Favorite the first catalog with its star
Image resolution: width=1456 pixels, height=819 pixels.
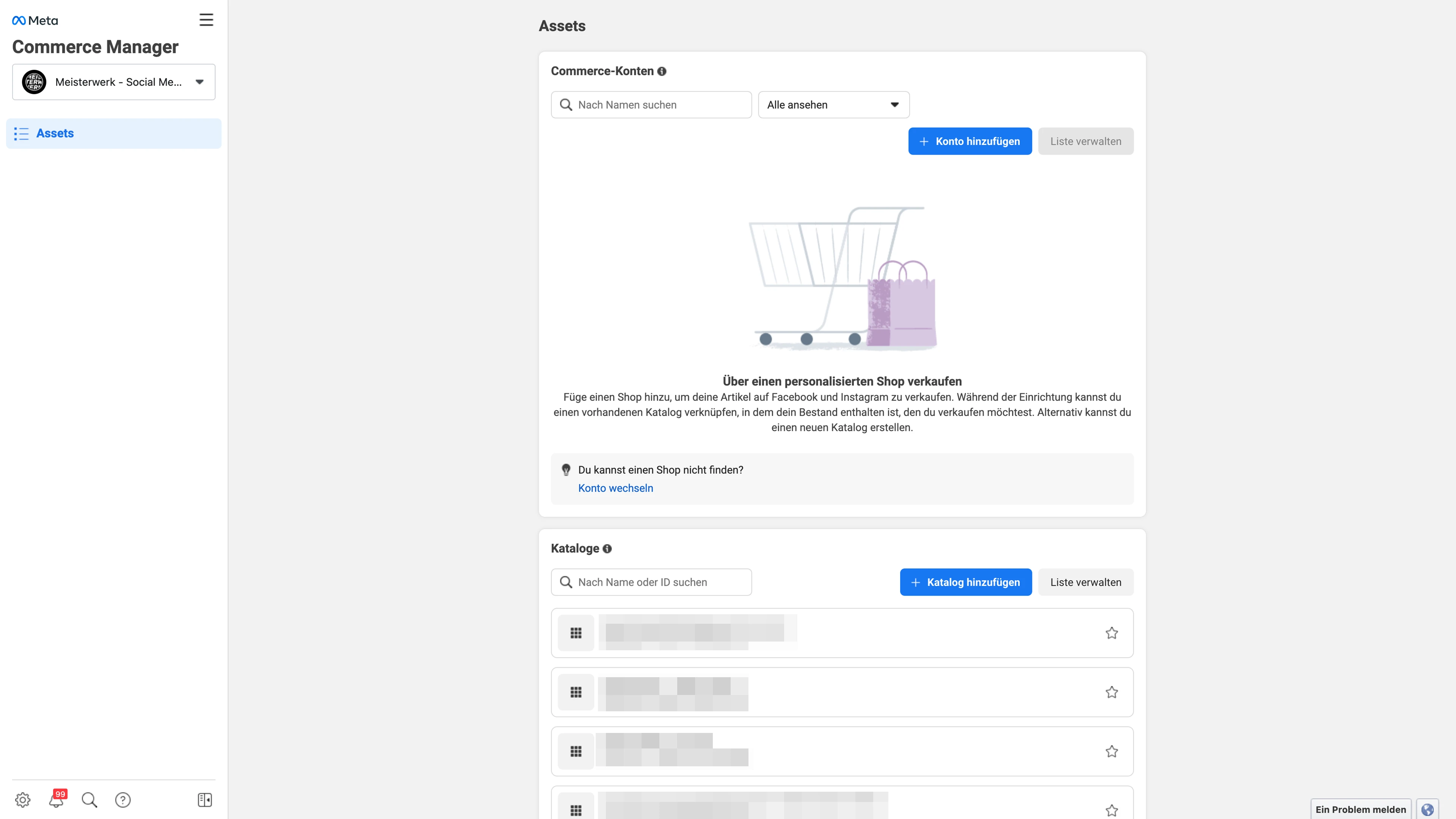coord(1112,633)
